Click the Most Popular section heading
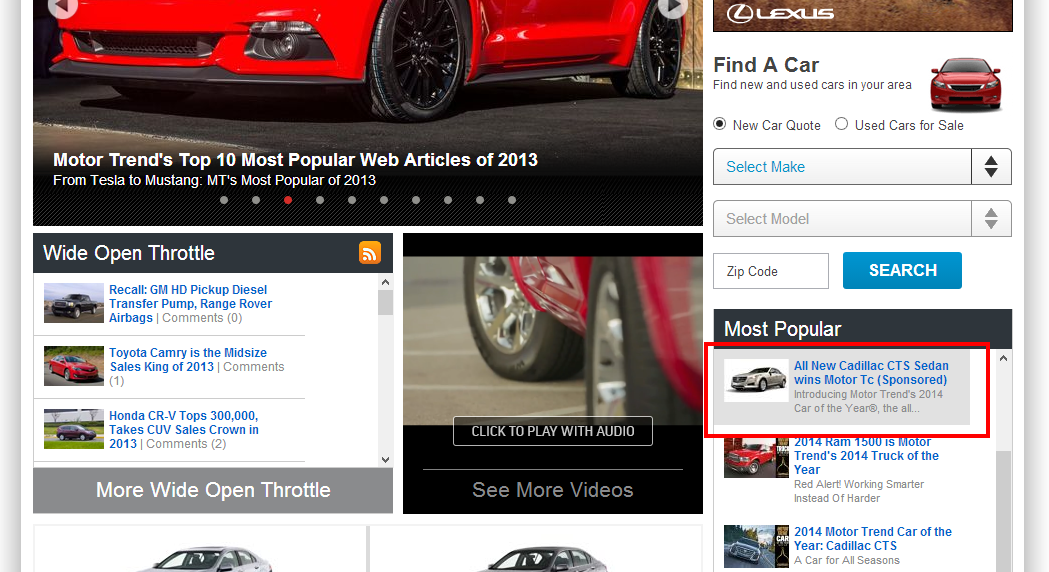The width and height of the screenshot is (1049, 572). pyautogui.click(x=782, y=329)
